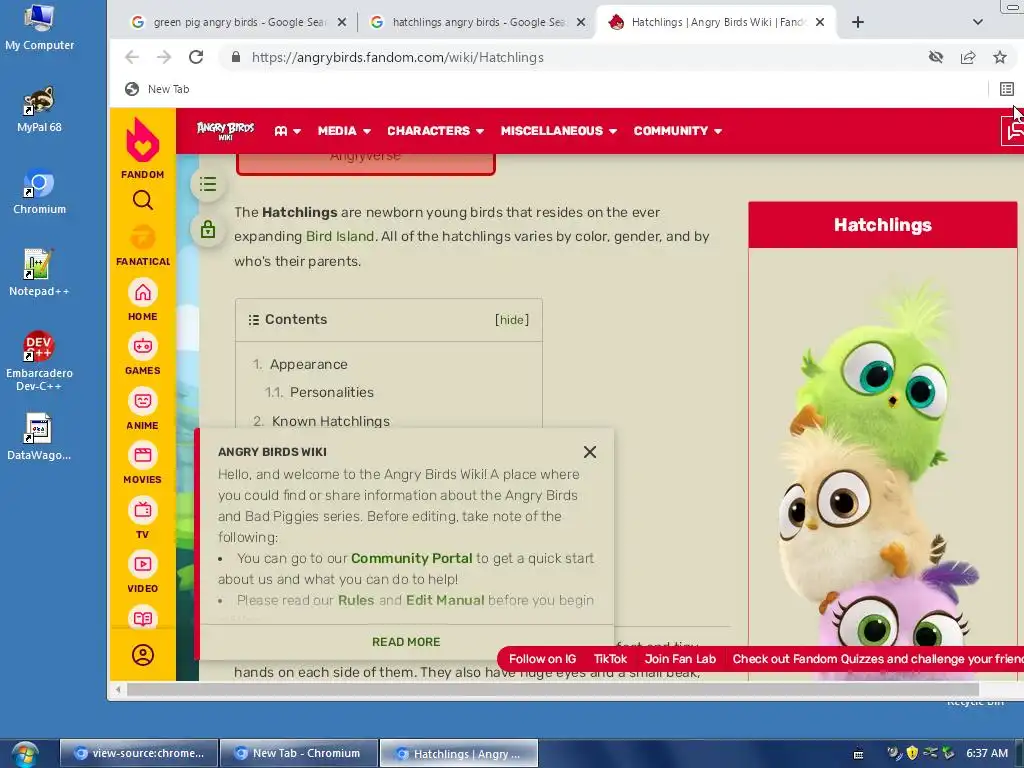The image size is (1024, 768).
Task: Expand the Media dropdown menu
Action: 344,131
